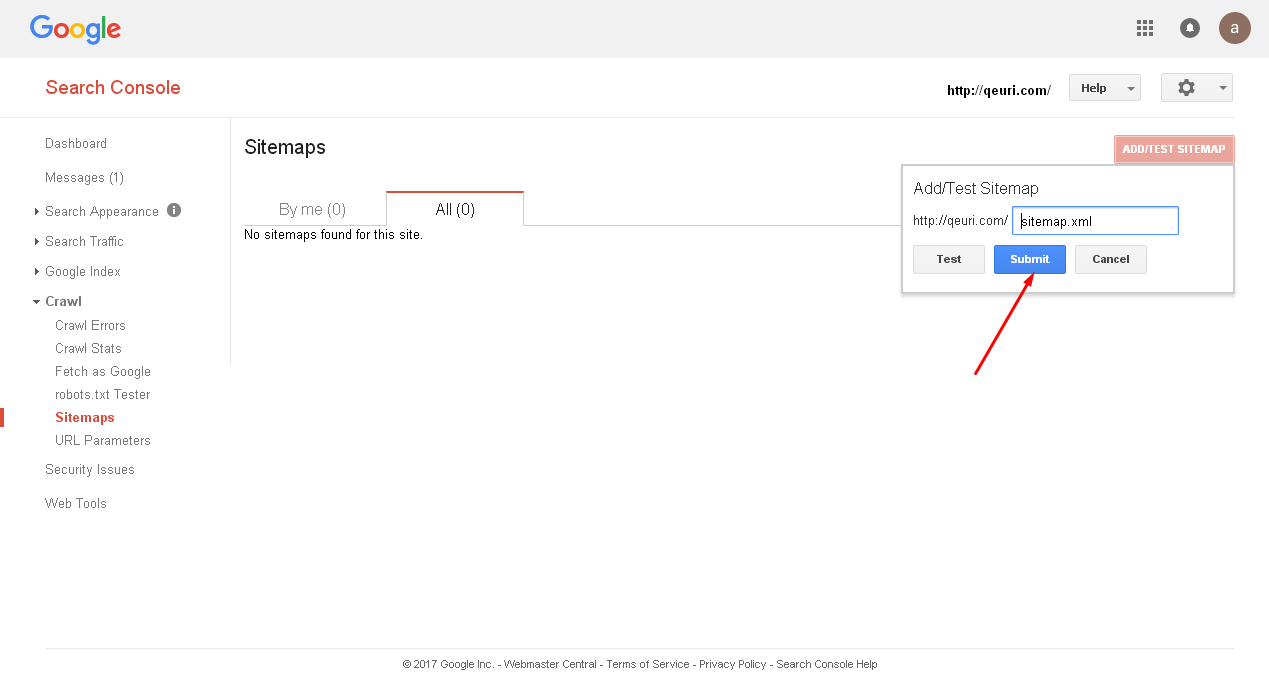Open the settings gear dropdown
Image resolution: width=1269 pixels, height=674 pixels.
pyautogui.click(x=1197, y=88)
